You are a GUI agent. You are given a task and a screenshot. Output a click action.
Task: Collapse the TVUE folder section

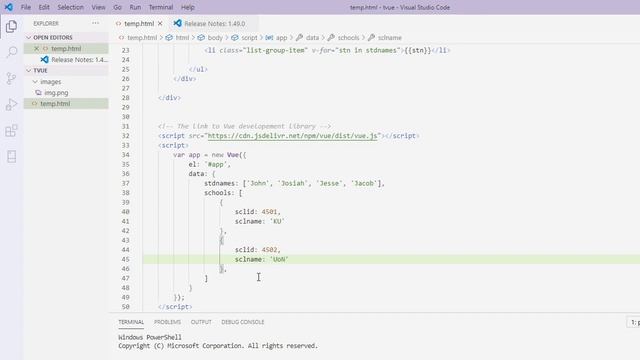pyautogui.click(x=29, y=71)
